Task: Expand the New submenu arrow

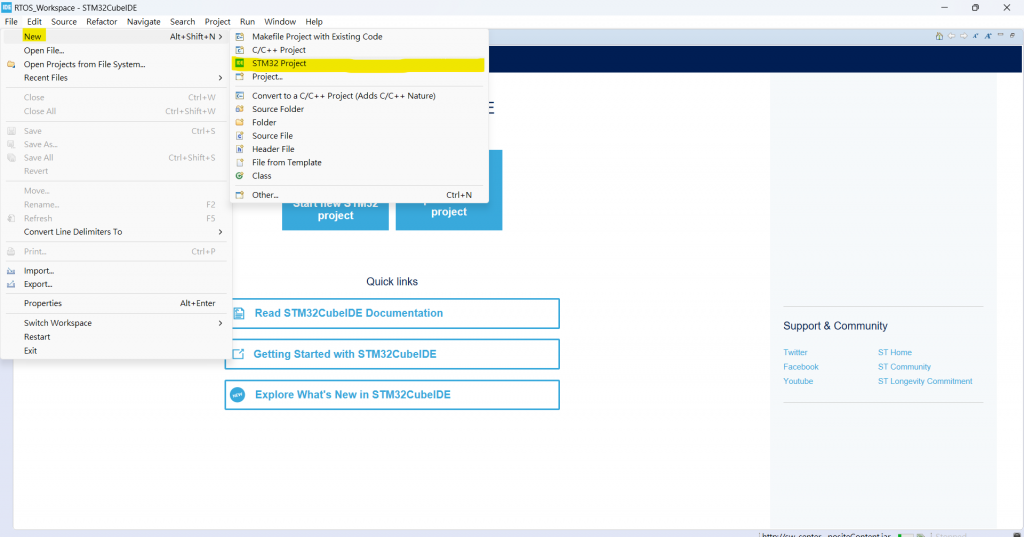Action: 221,37
